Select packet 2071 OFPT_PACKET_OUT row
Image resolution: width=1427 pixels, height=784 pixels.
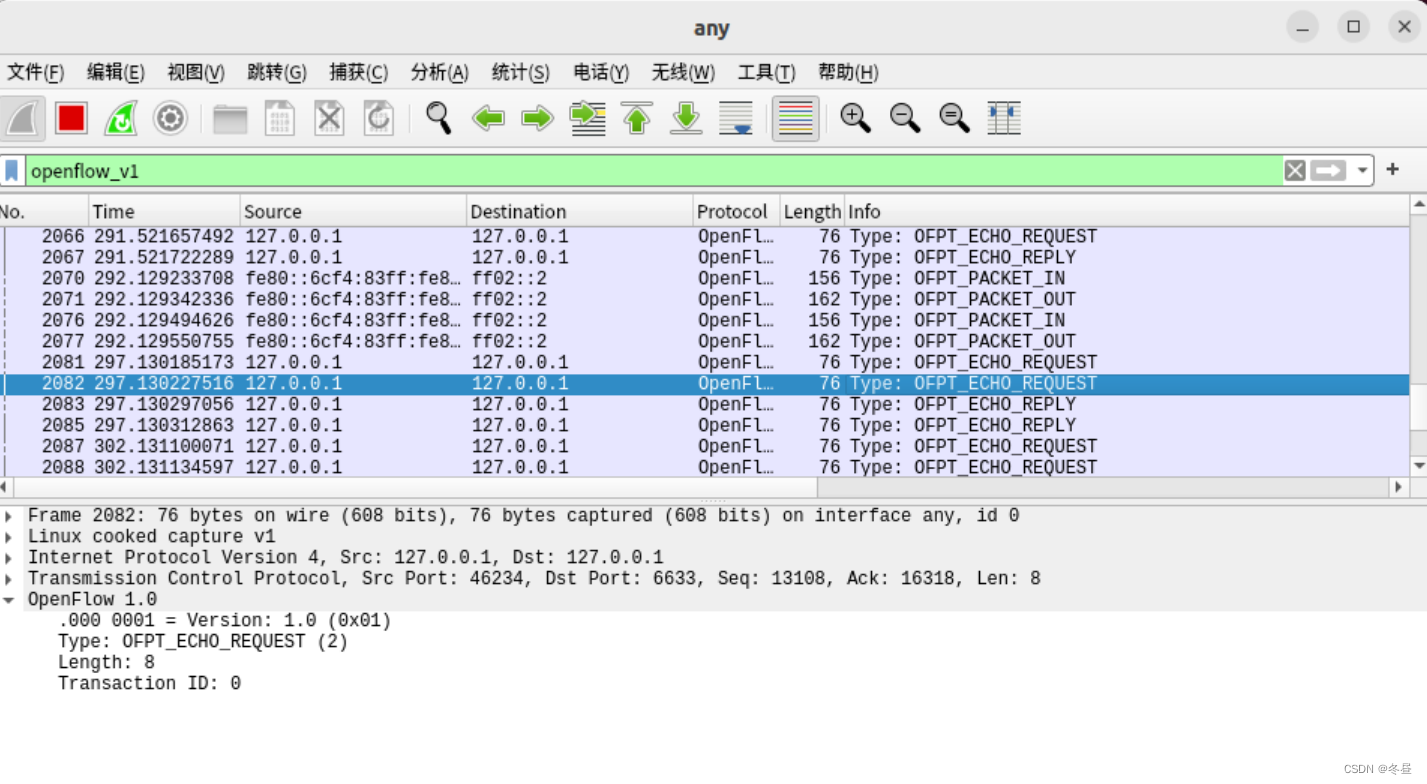click(x=705, y=300)
